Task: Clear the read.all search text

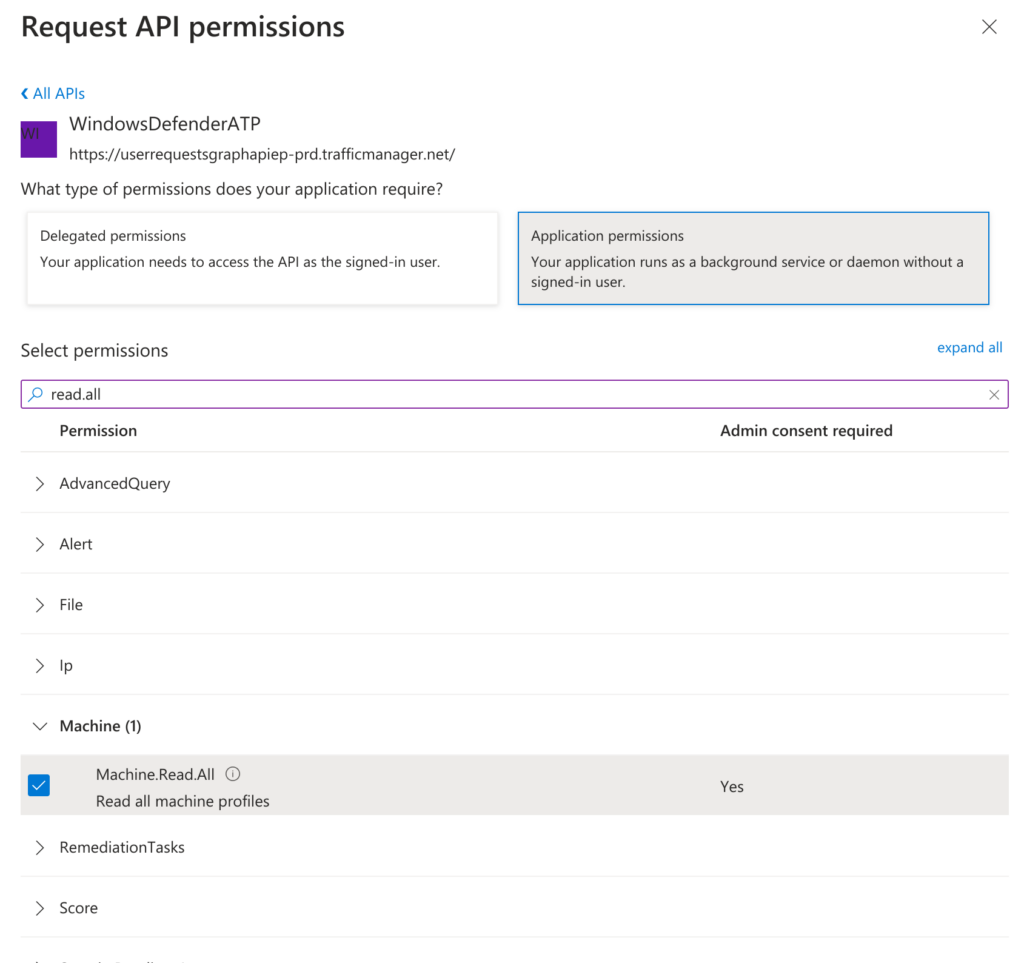Action: click(994, 394)
